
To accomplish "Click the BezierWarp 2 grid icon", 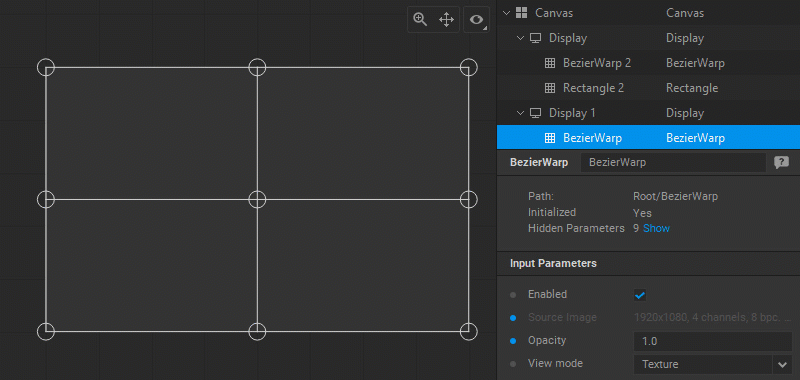I will point(550,63).
